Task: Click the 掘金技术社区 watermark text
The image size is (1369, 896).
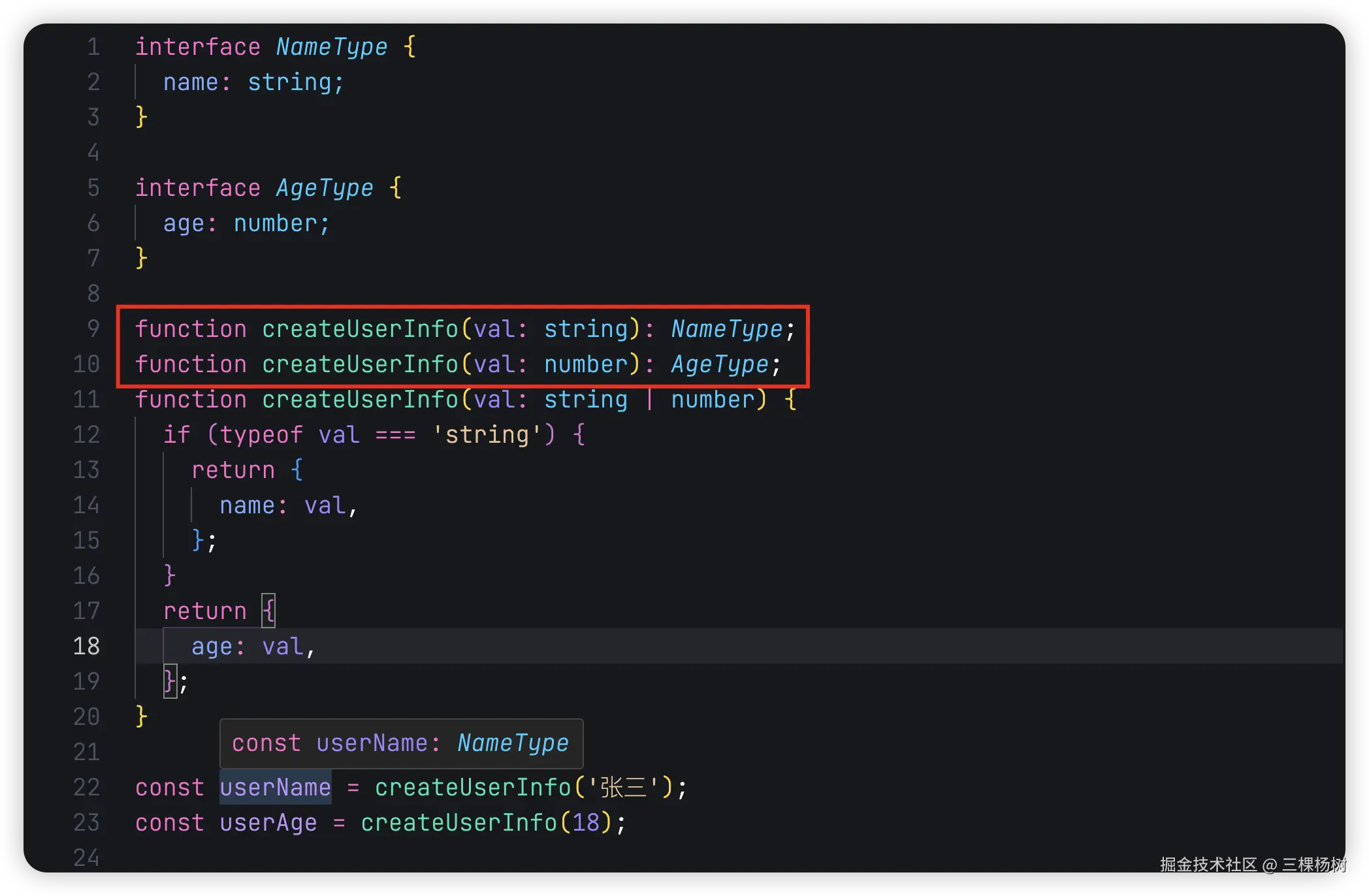Action: click(1208, 865)
